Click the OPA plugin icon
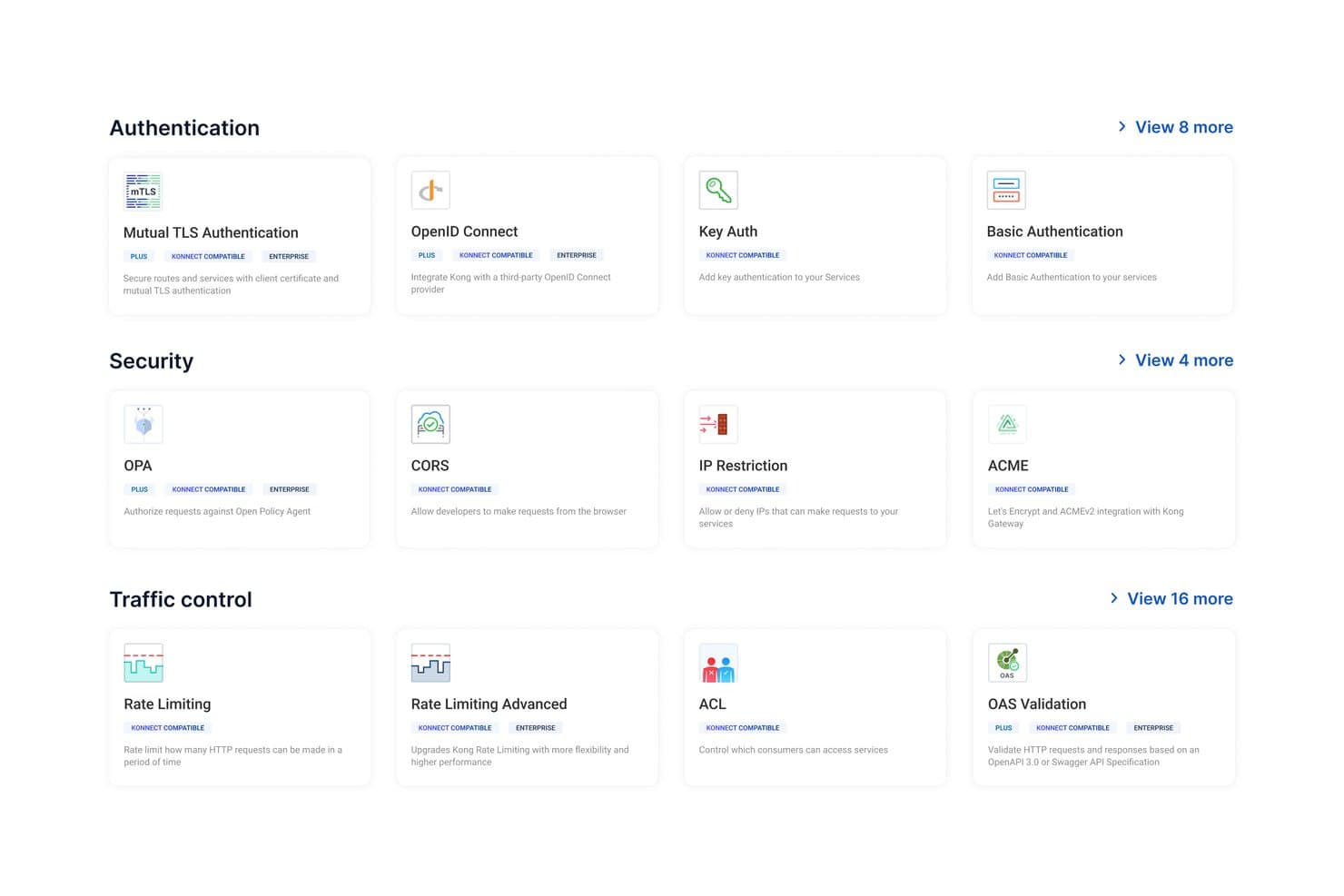This screenshot has width=1344, height=896. (x=143, y=424)
